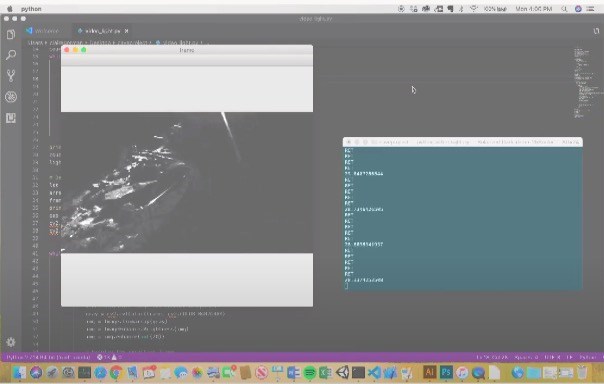Open Terminal from the dock
The width and height of the screenshot is (604, 384).
tap(358, 372)
